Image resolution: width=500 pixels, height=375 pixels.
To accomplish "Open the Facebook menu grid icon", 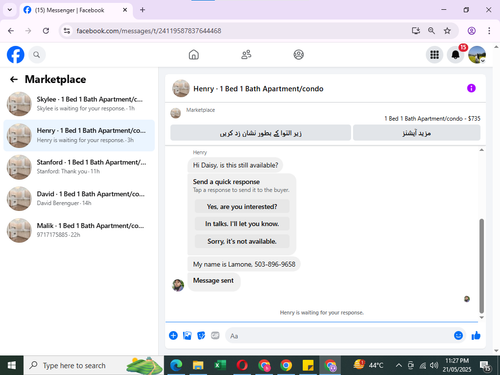I will click(x=434, y=55).
